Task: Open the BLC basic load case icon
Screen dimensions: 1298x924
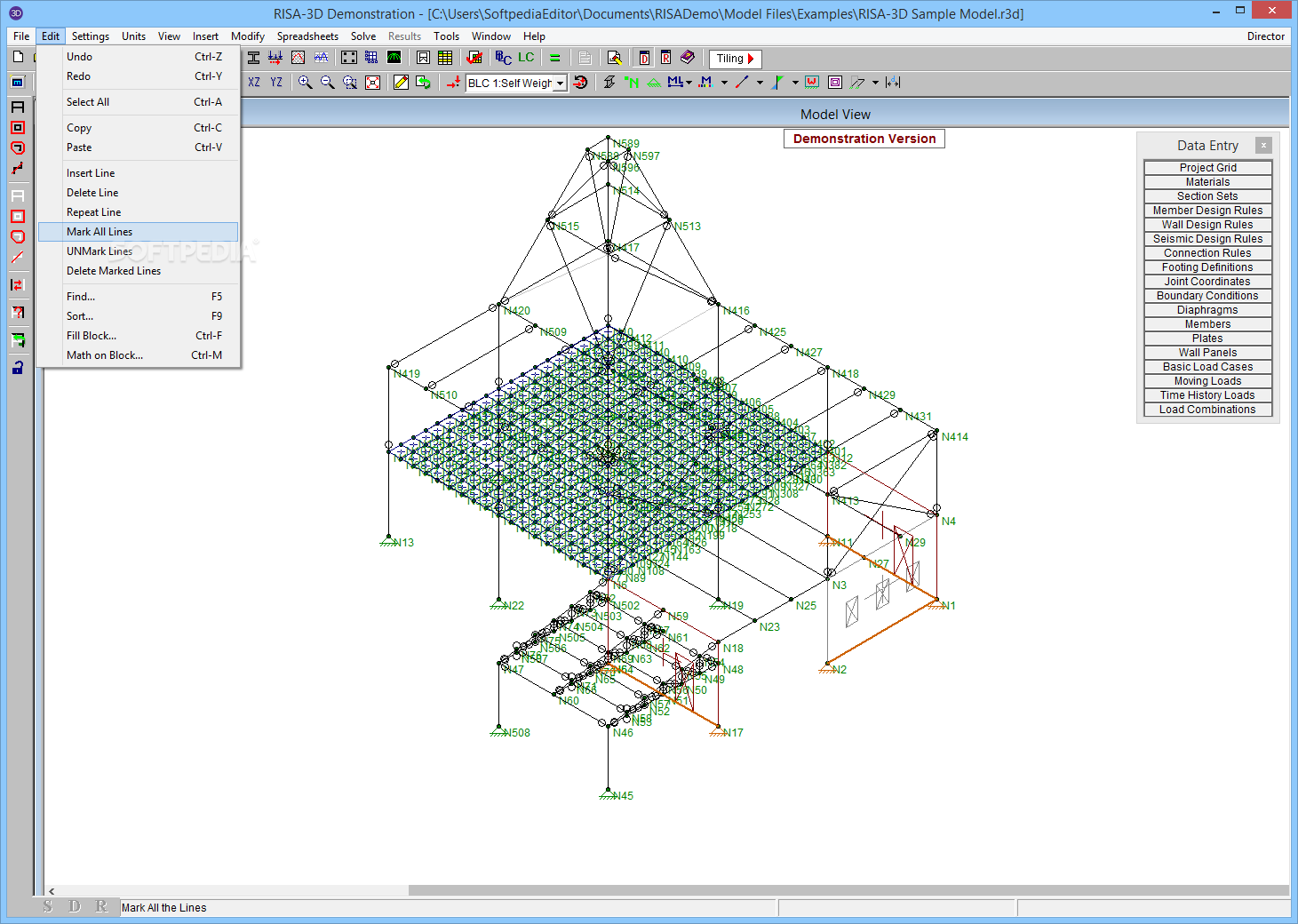Action: coord(504,58)
